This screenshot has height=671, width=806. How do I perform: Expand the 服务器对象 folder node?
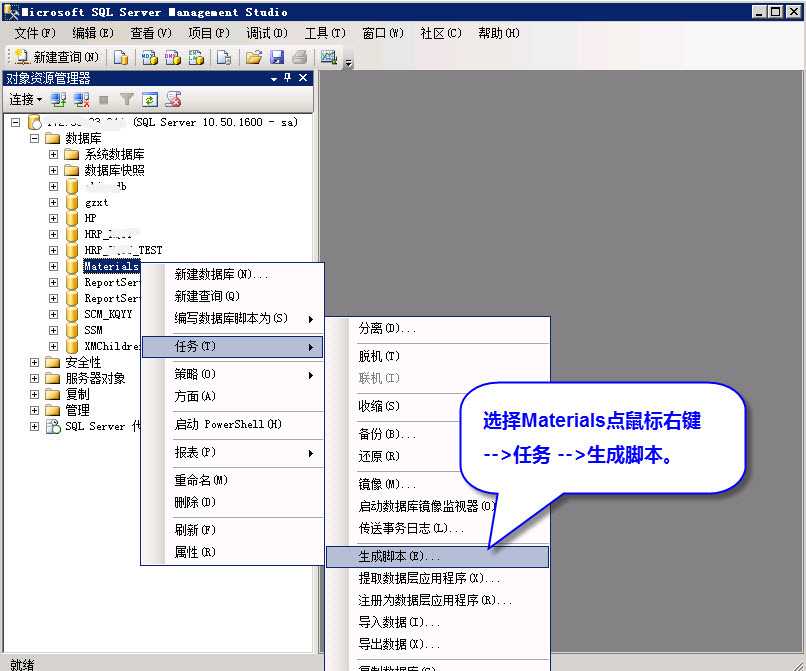(34, 378)
